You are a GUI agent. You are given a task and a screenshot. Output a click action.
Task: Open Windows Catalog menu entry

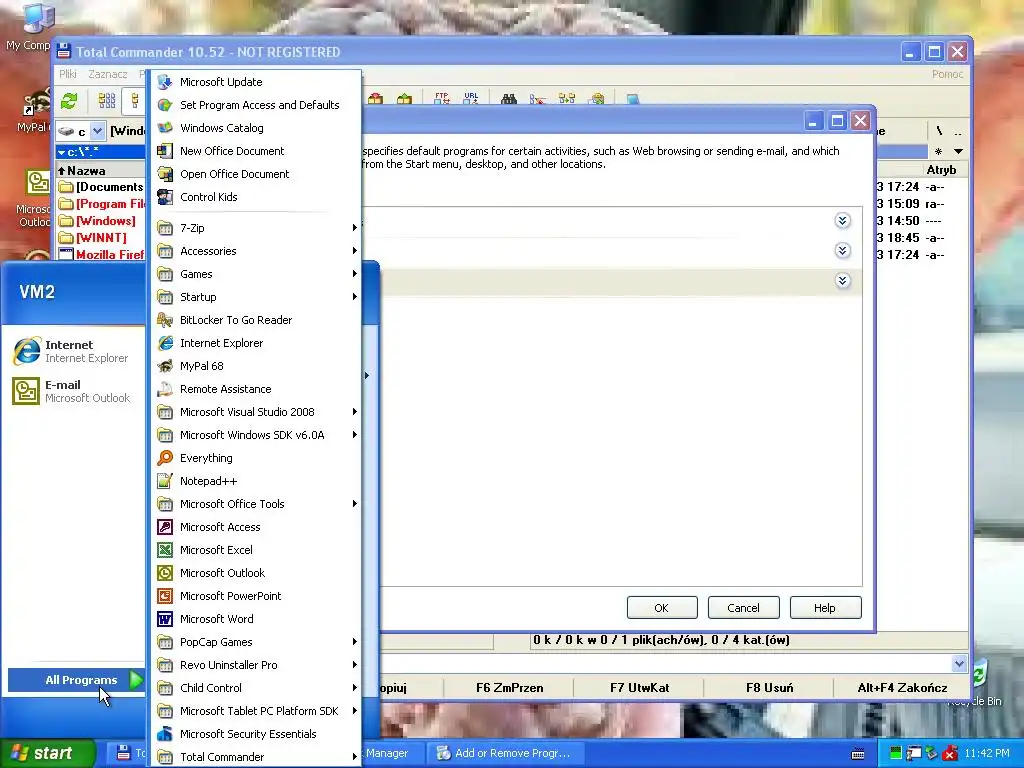[256, 128]
